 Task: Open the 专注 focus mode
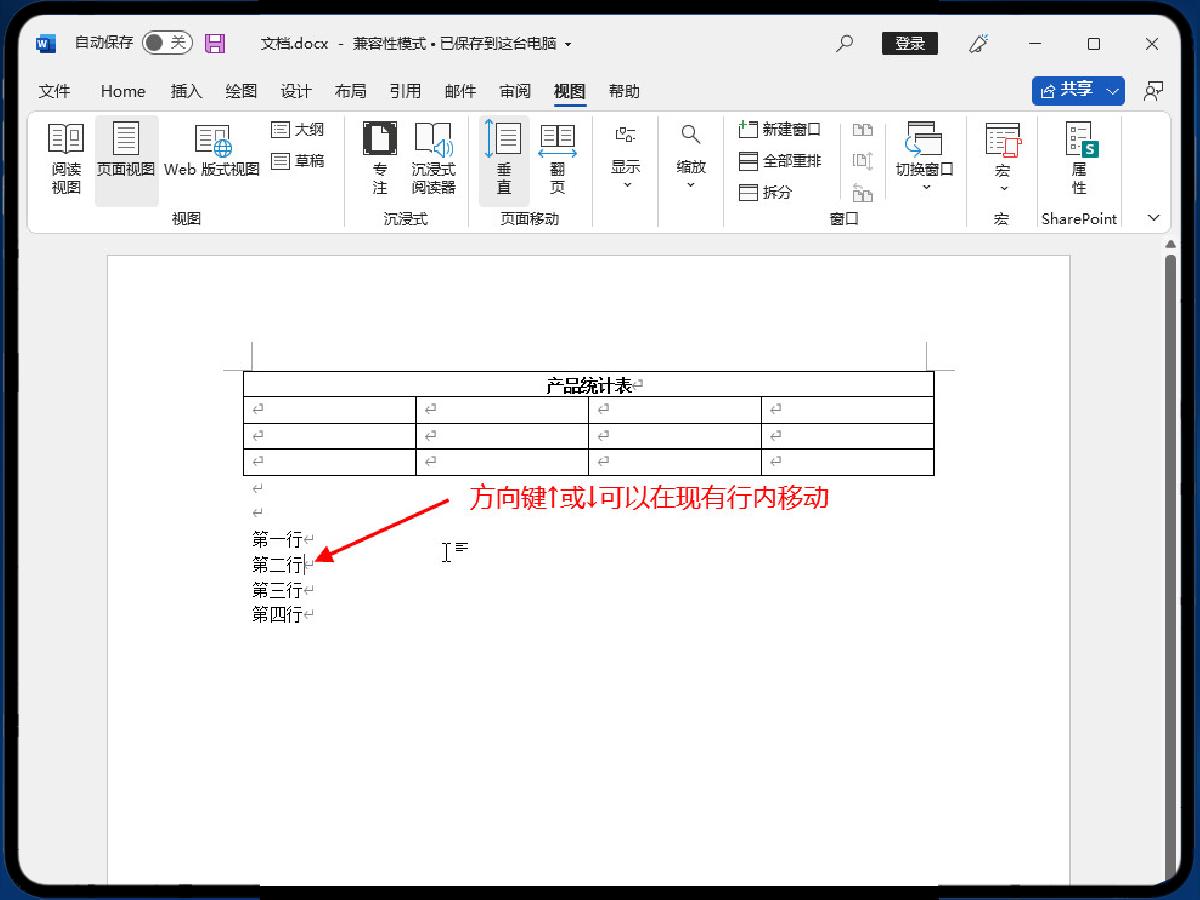point(380,158)
